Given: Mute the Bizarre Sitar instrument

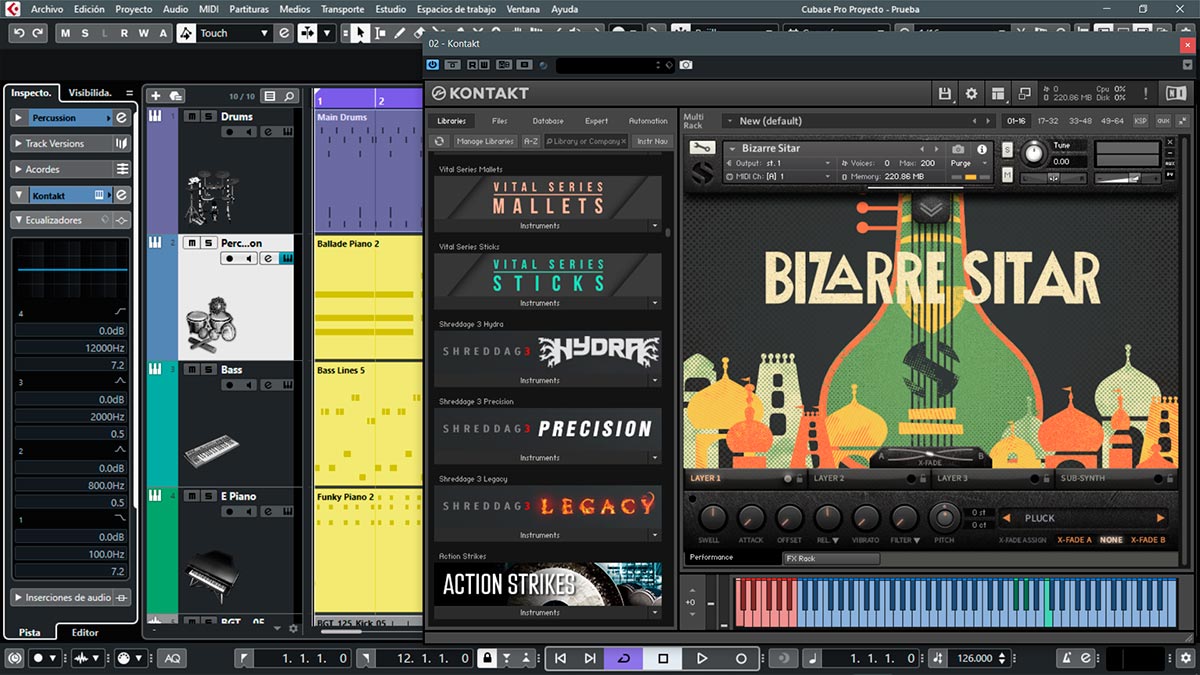Looking at the screenshot, I should click(1007, 175).
